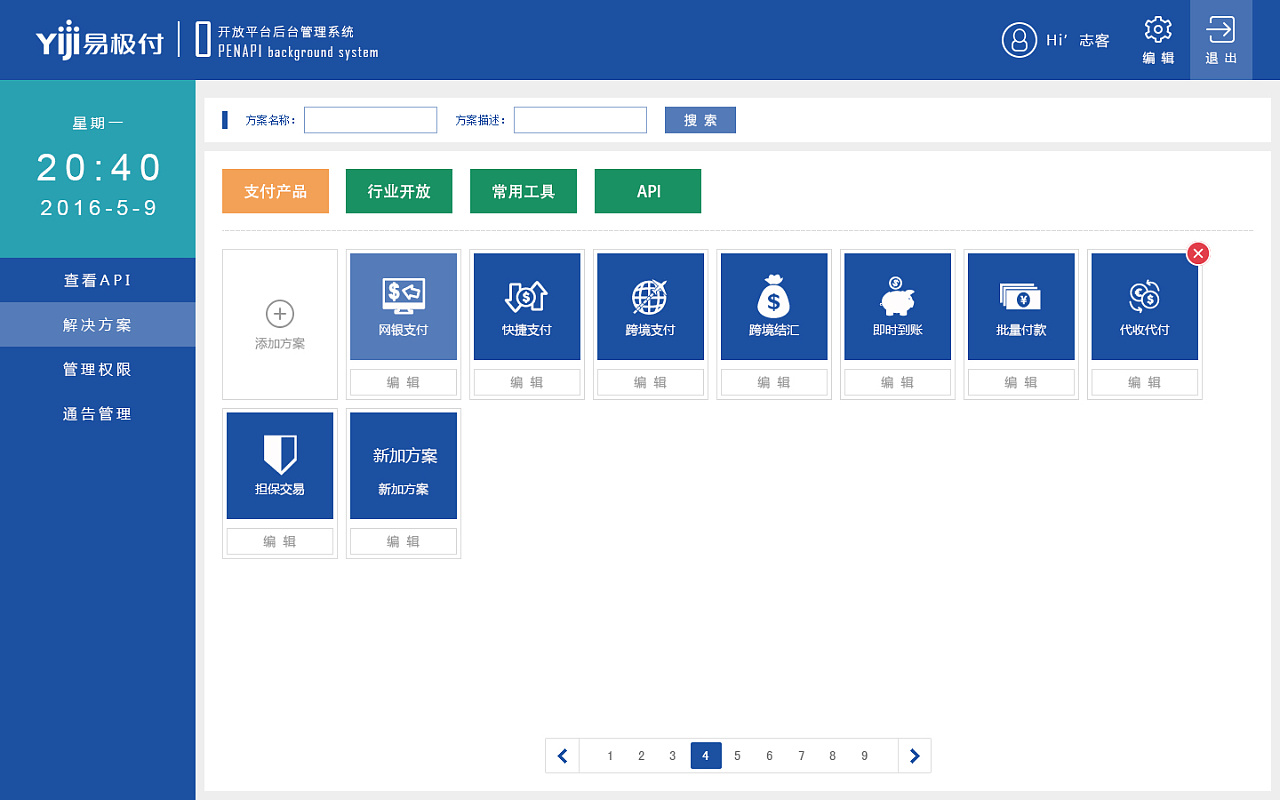Screen dimensions: 1280x800
Task: Click 编辑 under 担保交易
Action: 280,541
